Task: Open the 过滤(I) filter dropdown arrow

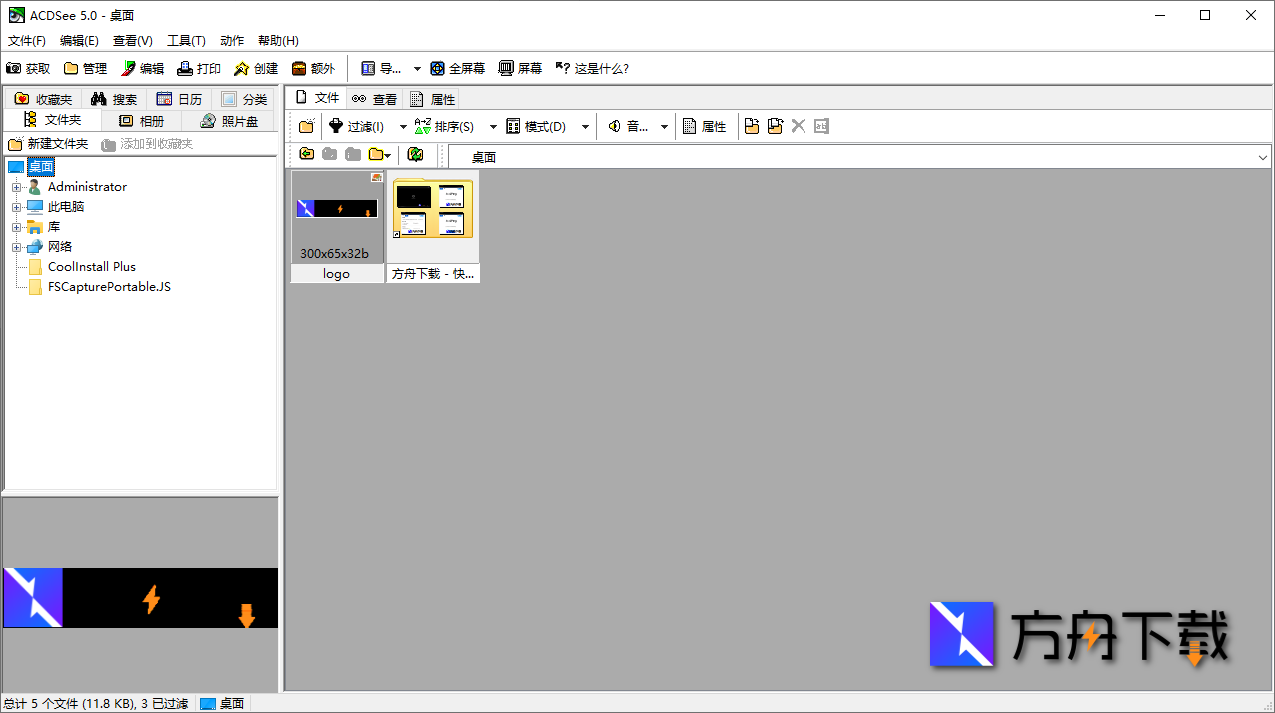Action: pos(403,127)
